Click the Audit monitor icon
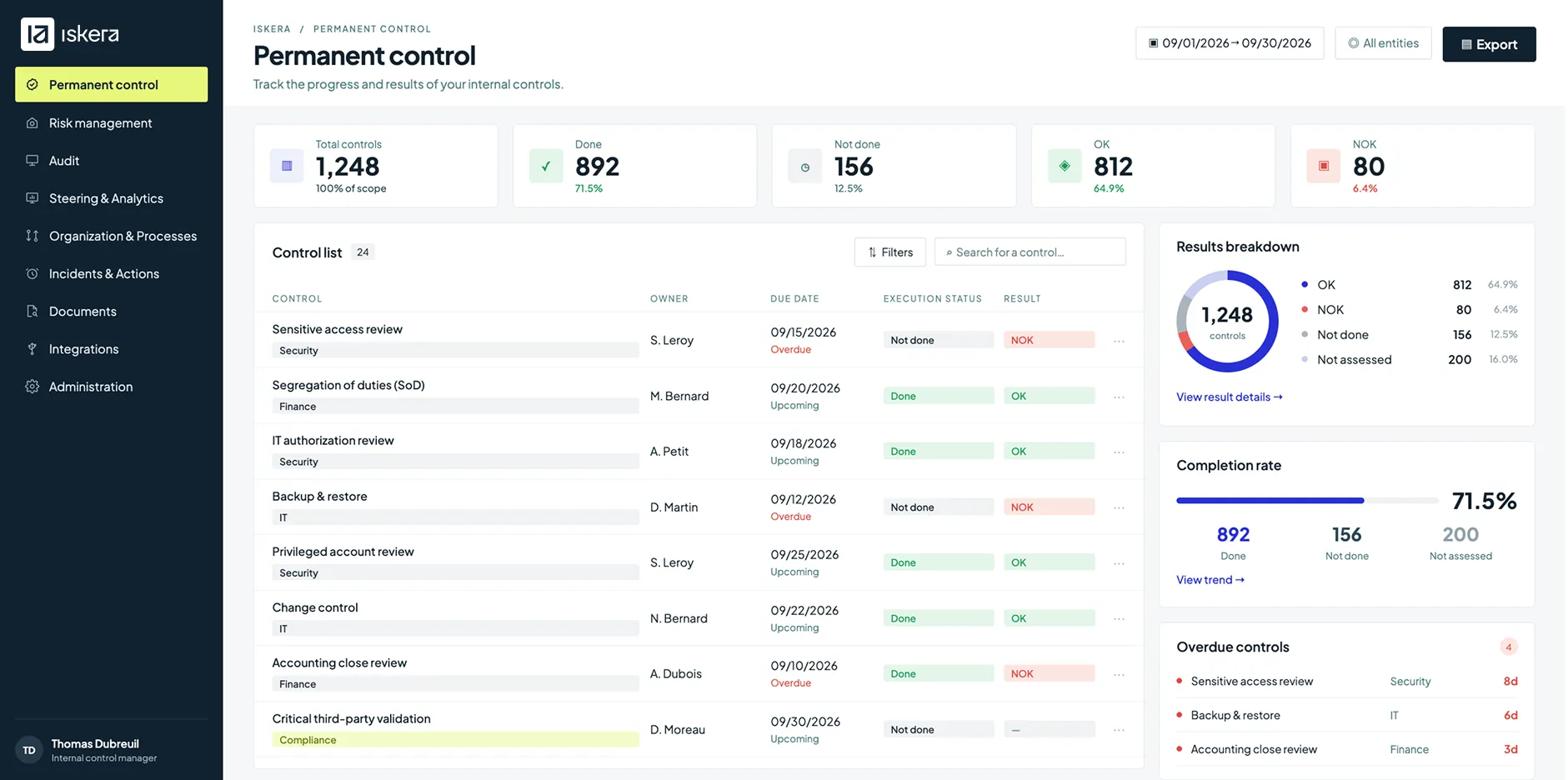The width and height of the screenshot is (1568, 780). [x=33, y=161]
